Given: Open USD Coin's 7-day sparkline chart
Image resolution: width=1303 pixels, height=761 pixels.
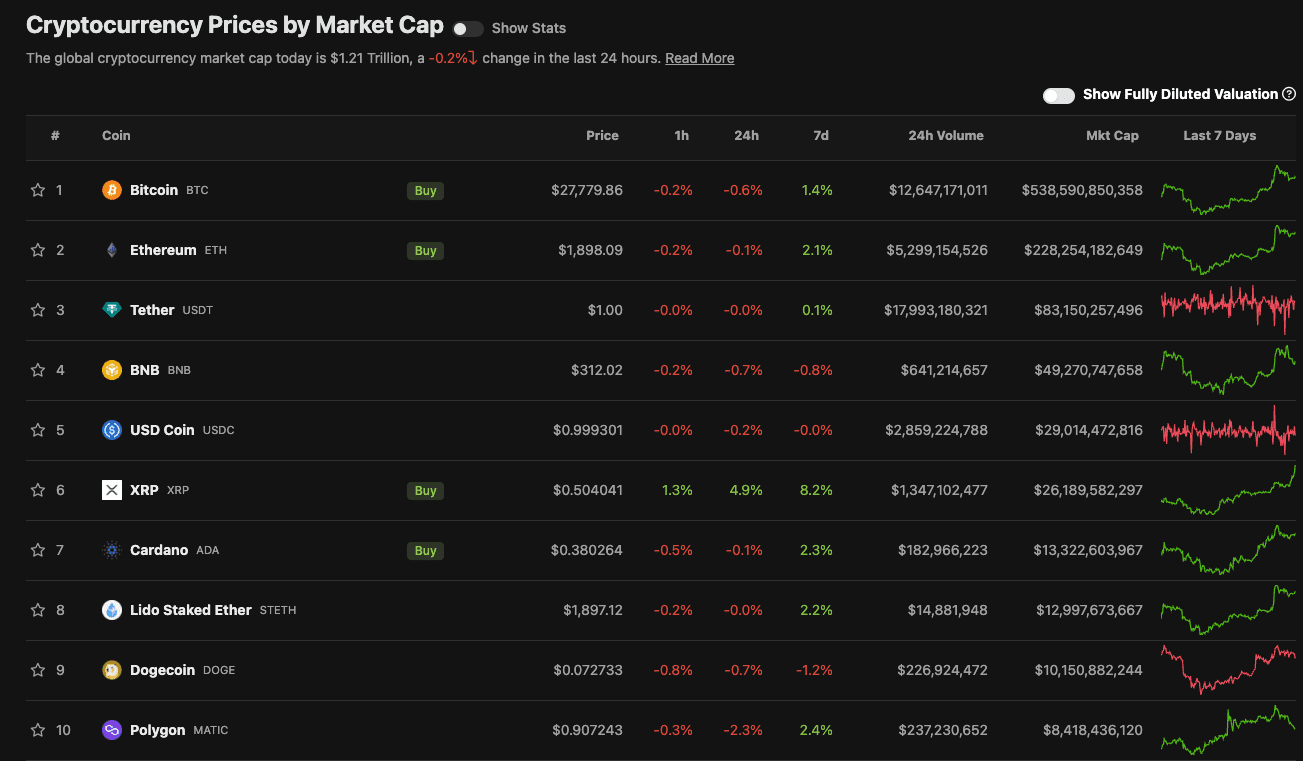Looking at the screenshot, I should tap(1228, 430).
